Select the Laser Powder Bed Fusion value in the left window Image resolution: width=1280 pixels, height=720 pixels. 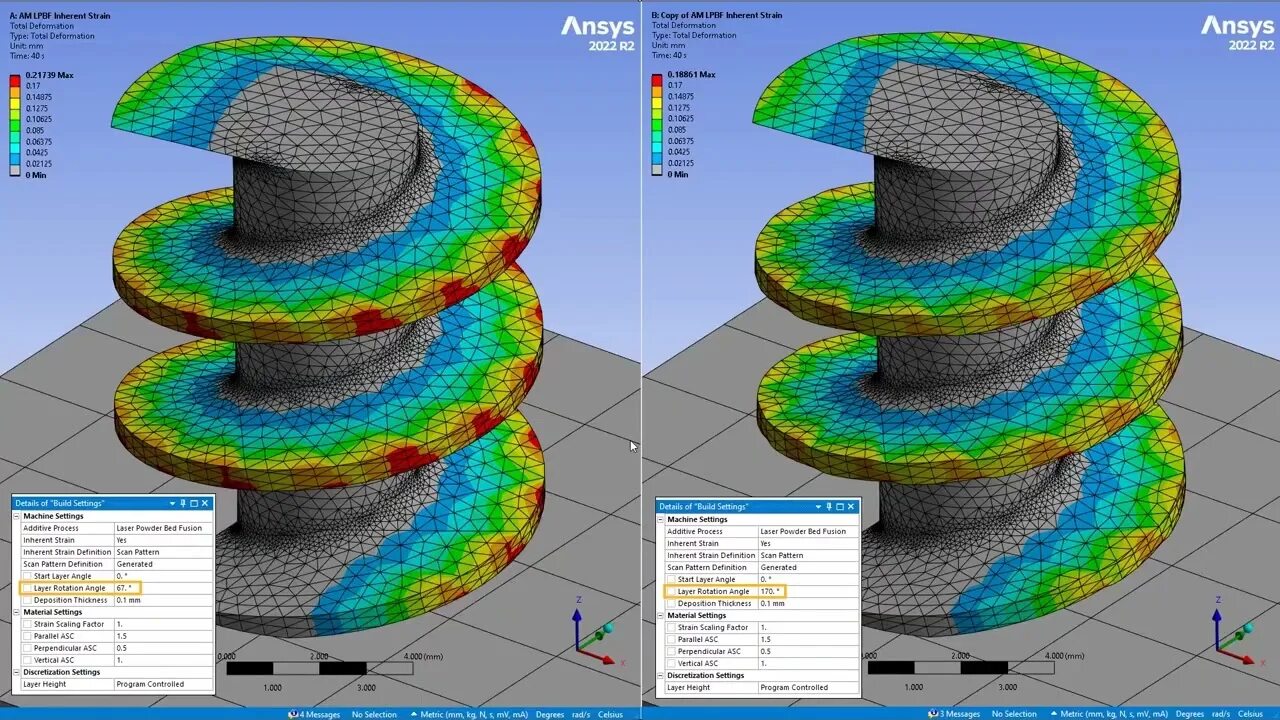(x=163, y=528)
